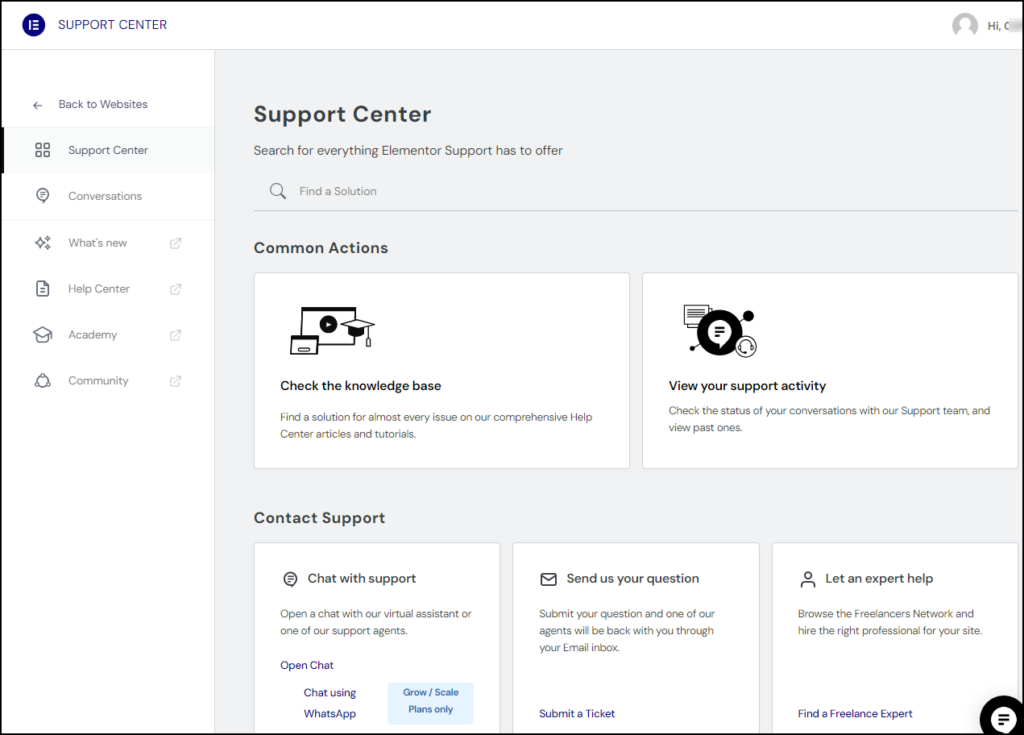This screenshot has height=735, width=1024.
Task: Open the Support Center sidebar icon
Action: 42,150
